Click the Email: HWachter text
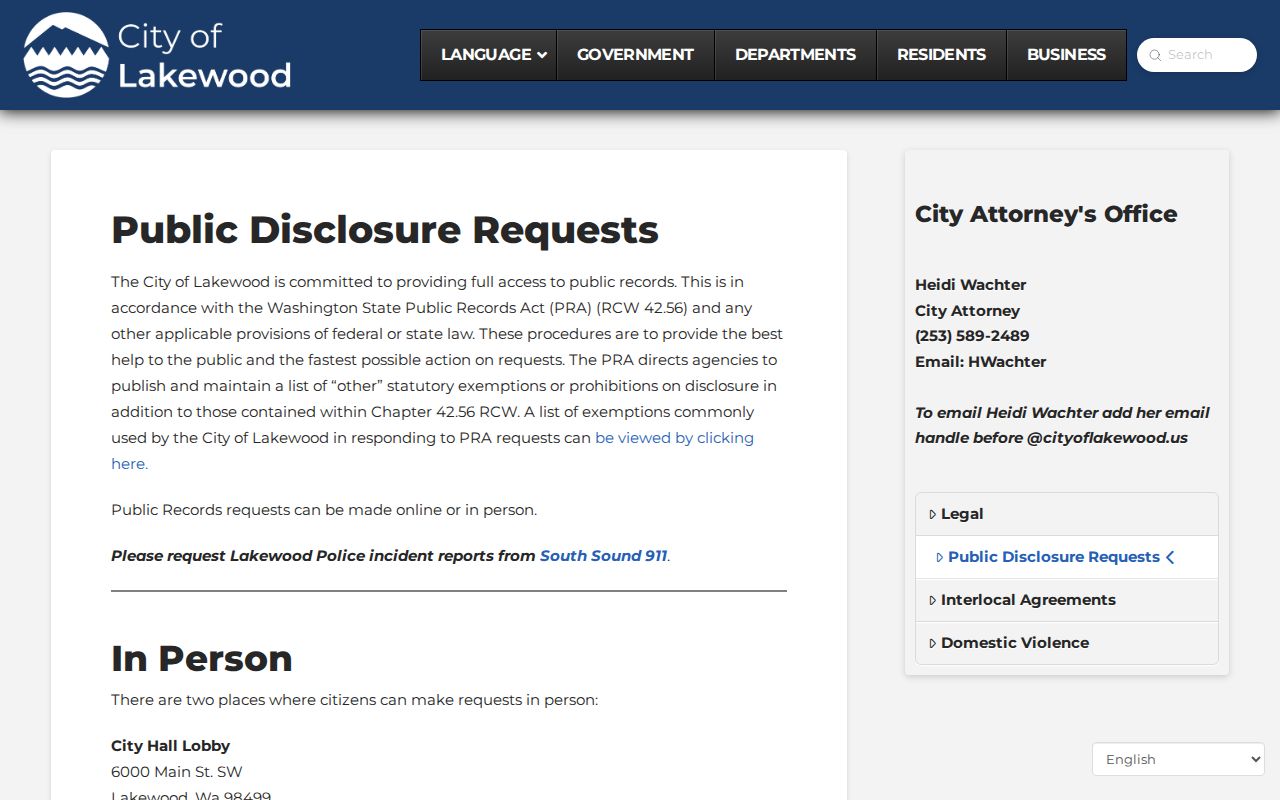This screenshot has width=1280, height=800. (x=980, y=362)
